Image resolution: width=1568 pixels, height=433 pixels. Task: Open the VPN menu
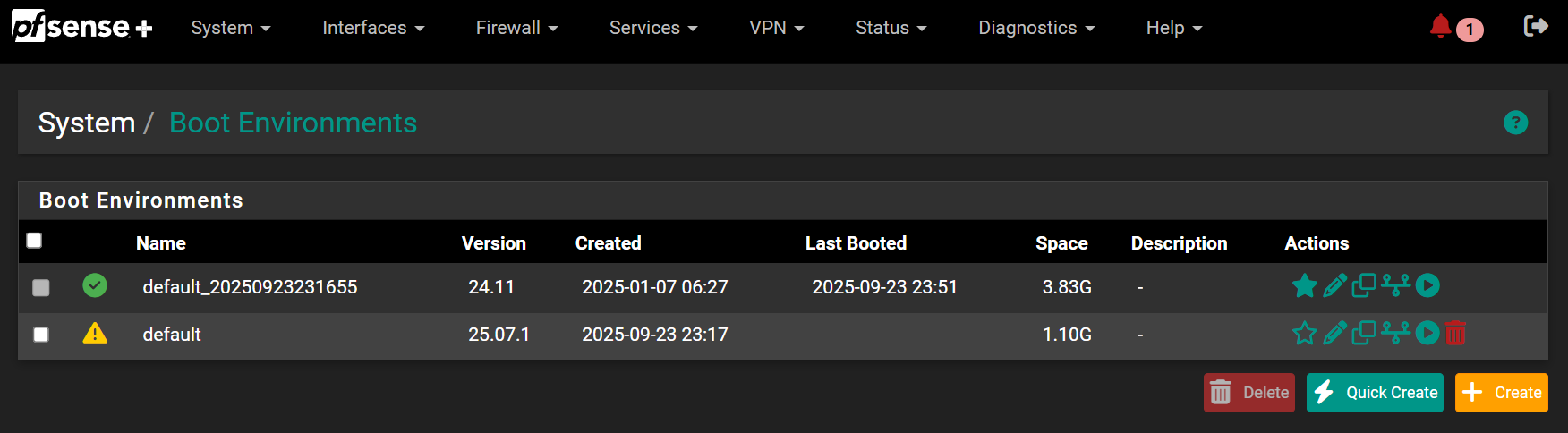click(776, 28)
